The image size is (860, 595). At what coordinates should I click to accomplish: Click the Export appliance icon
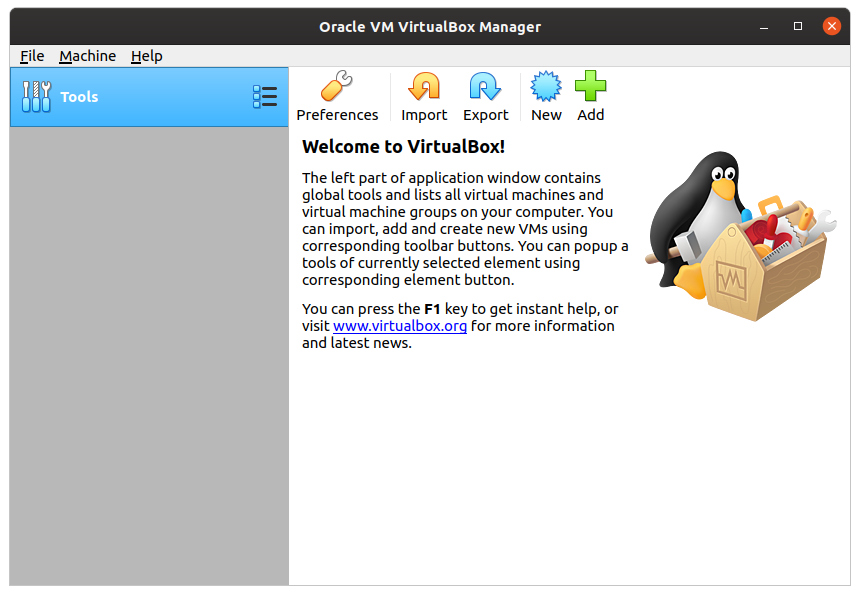pyautogui.click(x=485, y=88)
